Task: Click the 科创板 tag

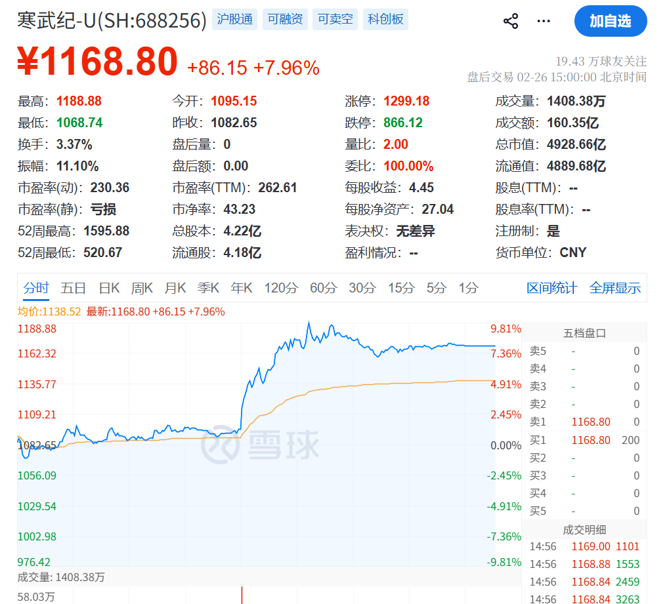Action: [386, 20]
